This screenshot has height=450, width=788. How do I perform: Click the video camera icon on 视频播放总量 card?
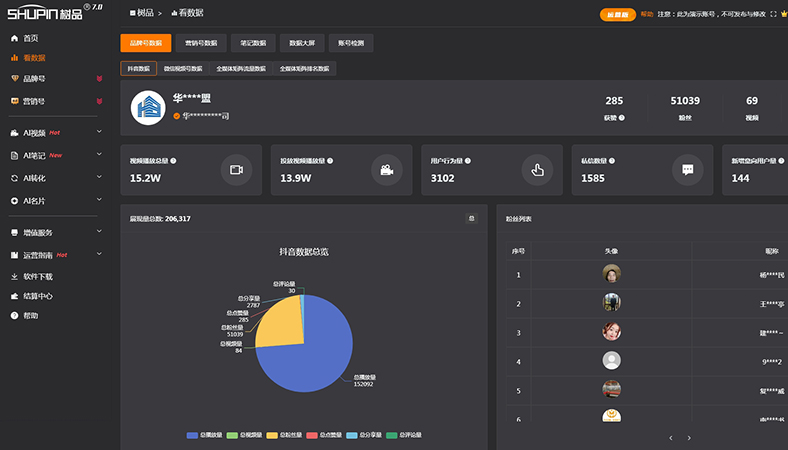(x=237, y=169)
